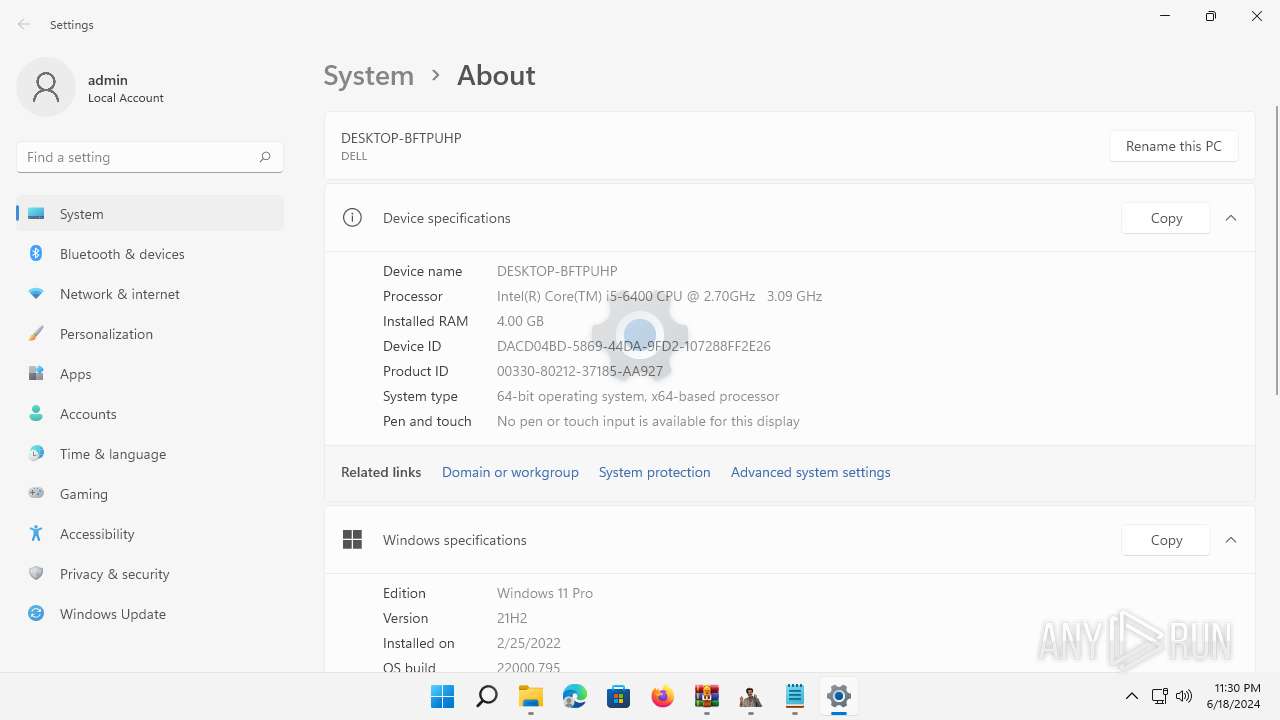Click the back arrow in Settings

(24, 24)
